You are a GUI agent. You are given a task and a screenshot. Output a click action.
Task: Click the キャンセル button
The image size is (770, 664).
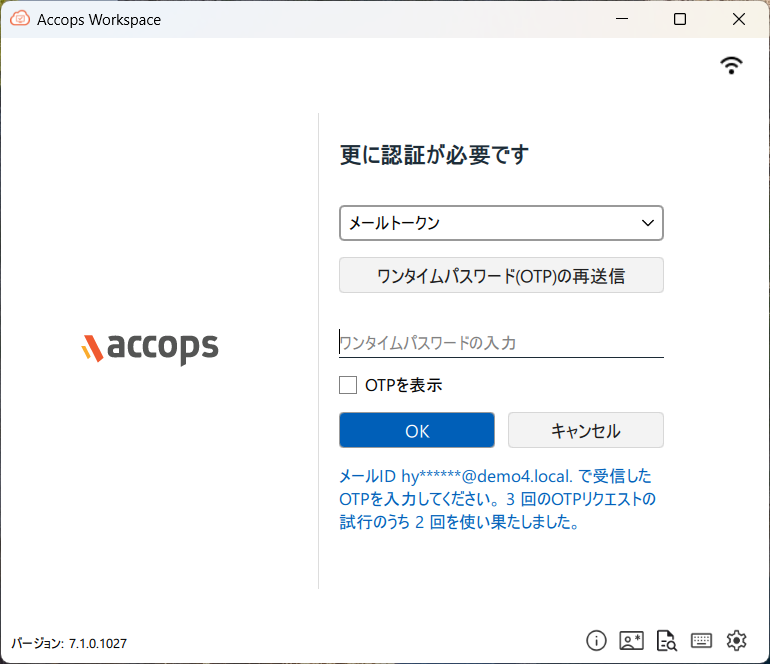point(586,430)
